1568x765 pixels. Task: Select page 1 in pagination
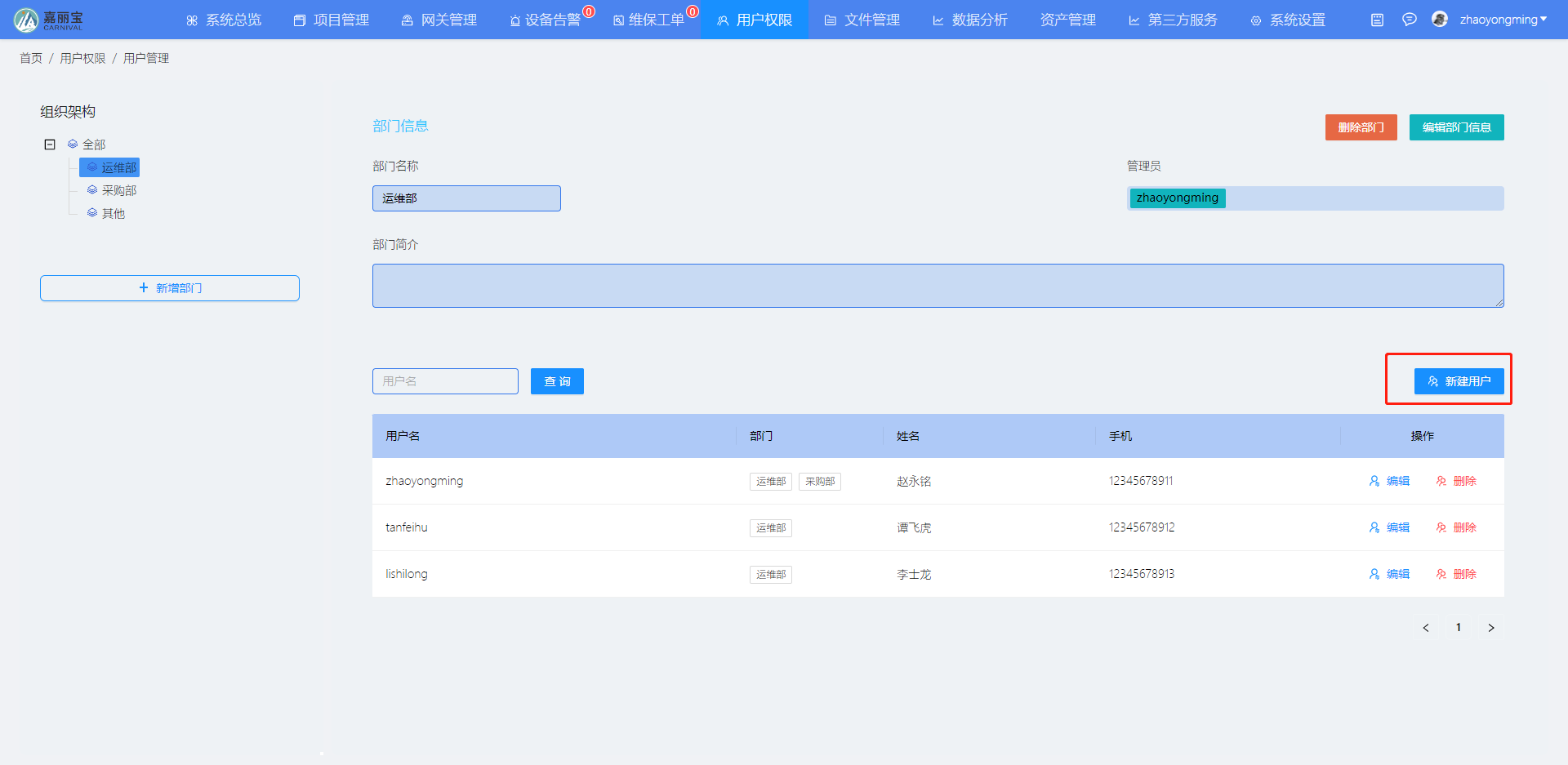(x=1459, y=628)
